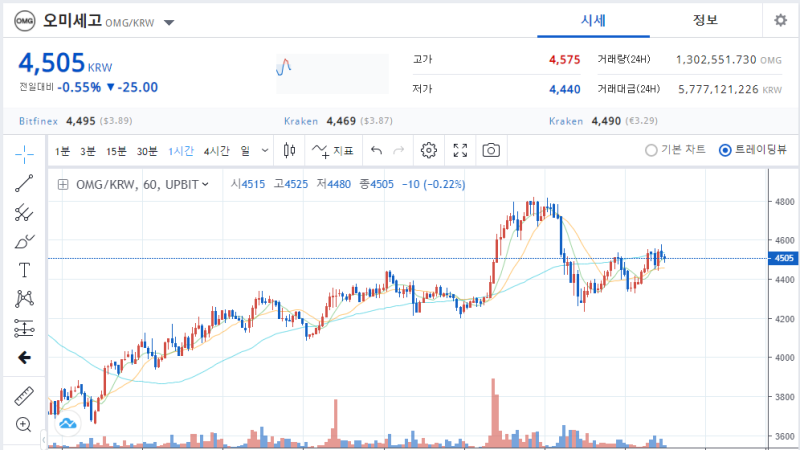Set chart interval to 1시간

click(181, 151)
